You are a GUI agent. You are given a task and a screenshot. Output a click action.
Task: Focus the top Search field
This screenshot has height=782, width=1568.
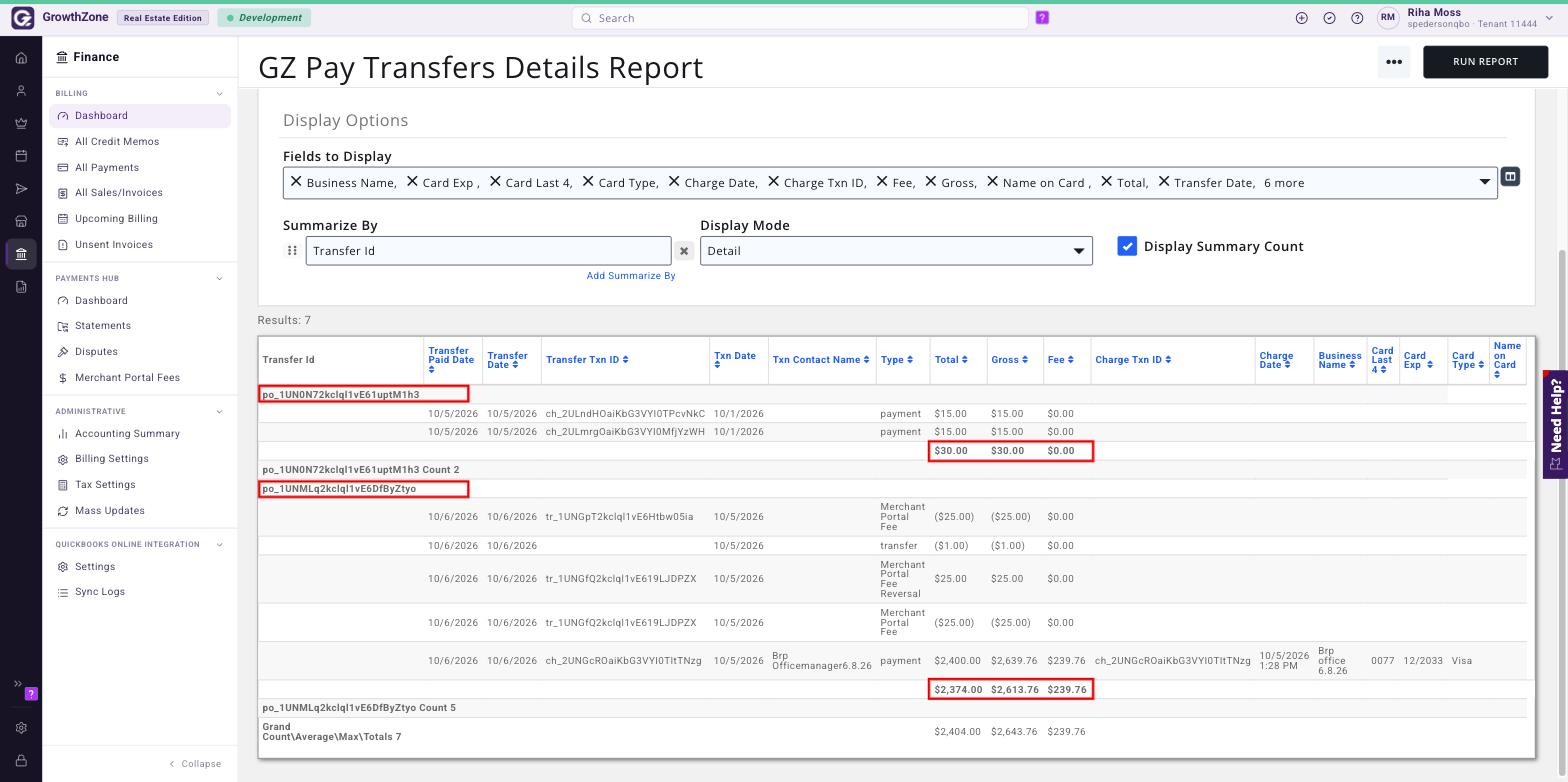tap(800, 18)
